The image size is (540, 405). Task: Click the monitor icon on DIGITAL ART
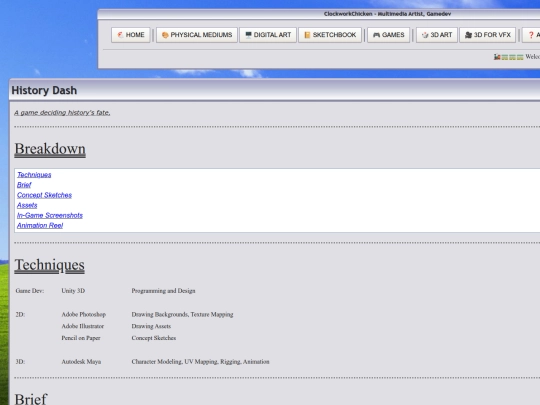[248, 35]
